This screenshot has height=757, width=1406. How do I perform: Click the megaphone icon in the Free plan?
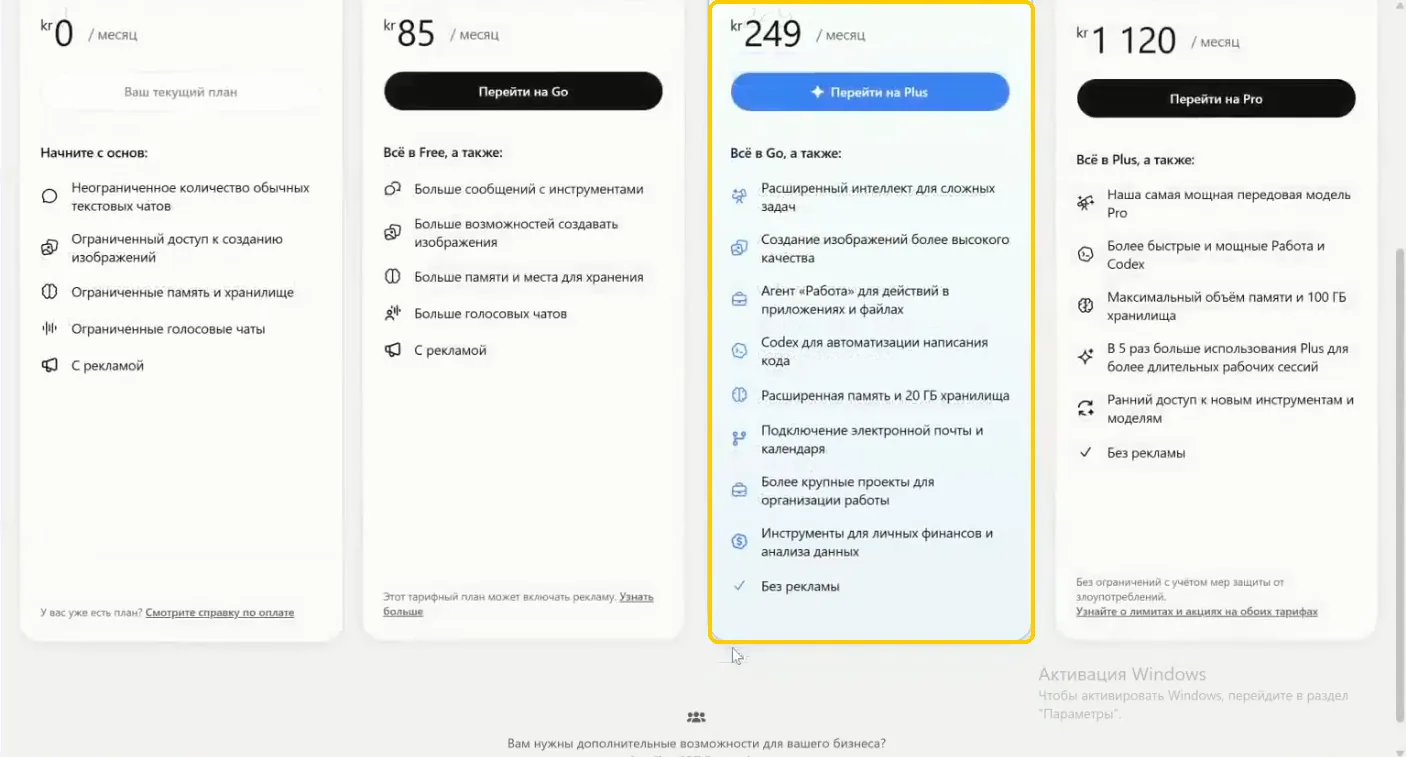coord(49,366)
